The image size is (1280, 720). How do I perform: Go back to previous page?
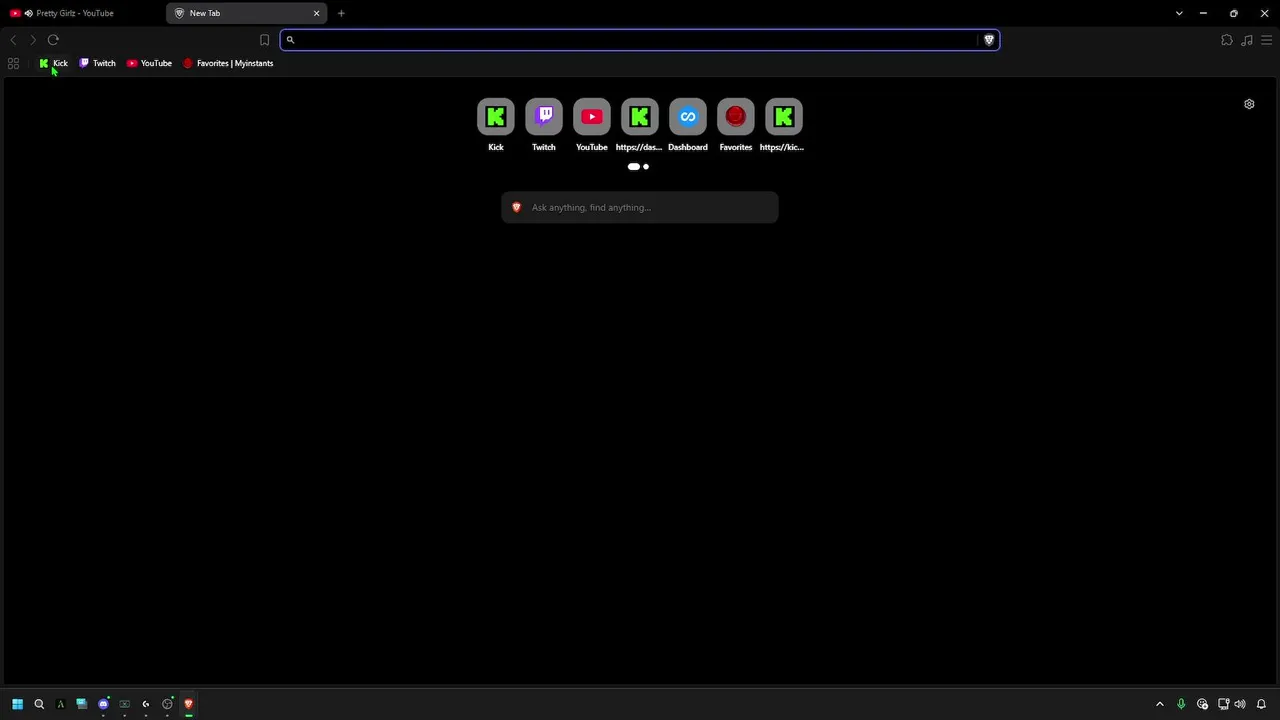click(x=13, y=40)
